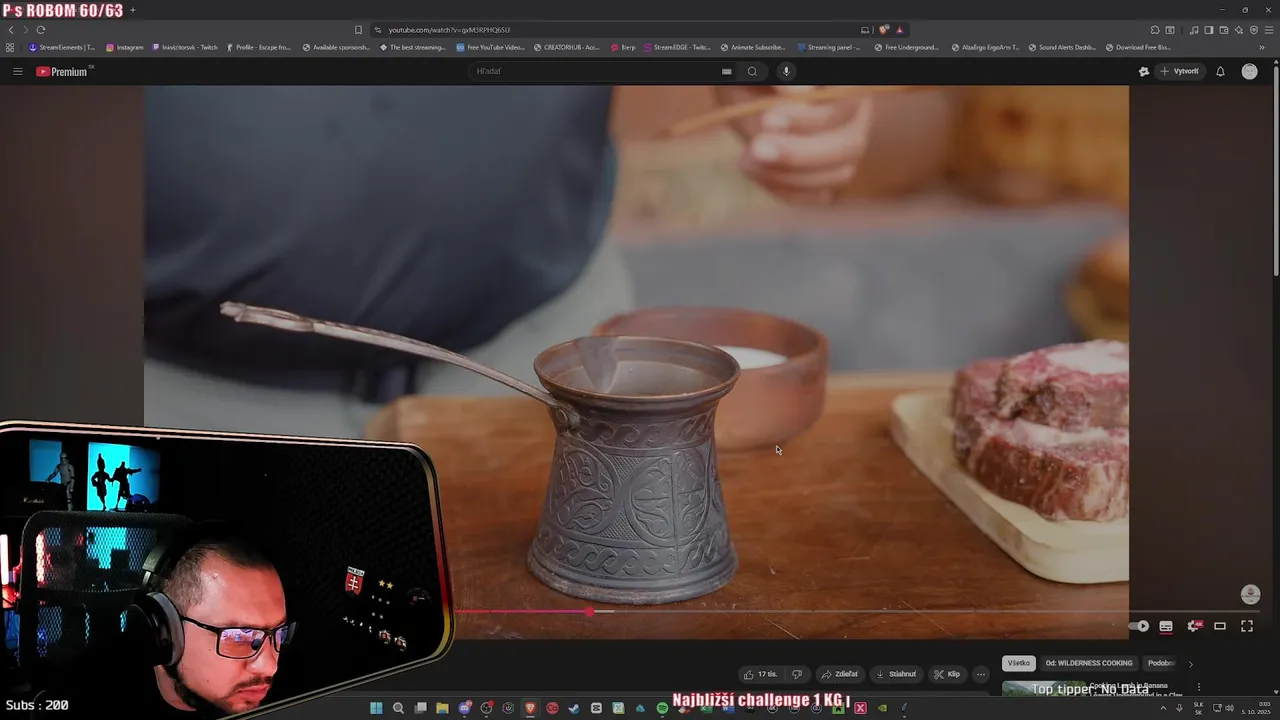
Task: Go back in browser history
Action: [11, 30]
